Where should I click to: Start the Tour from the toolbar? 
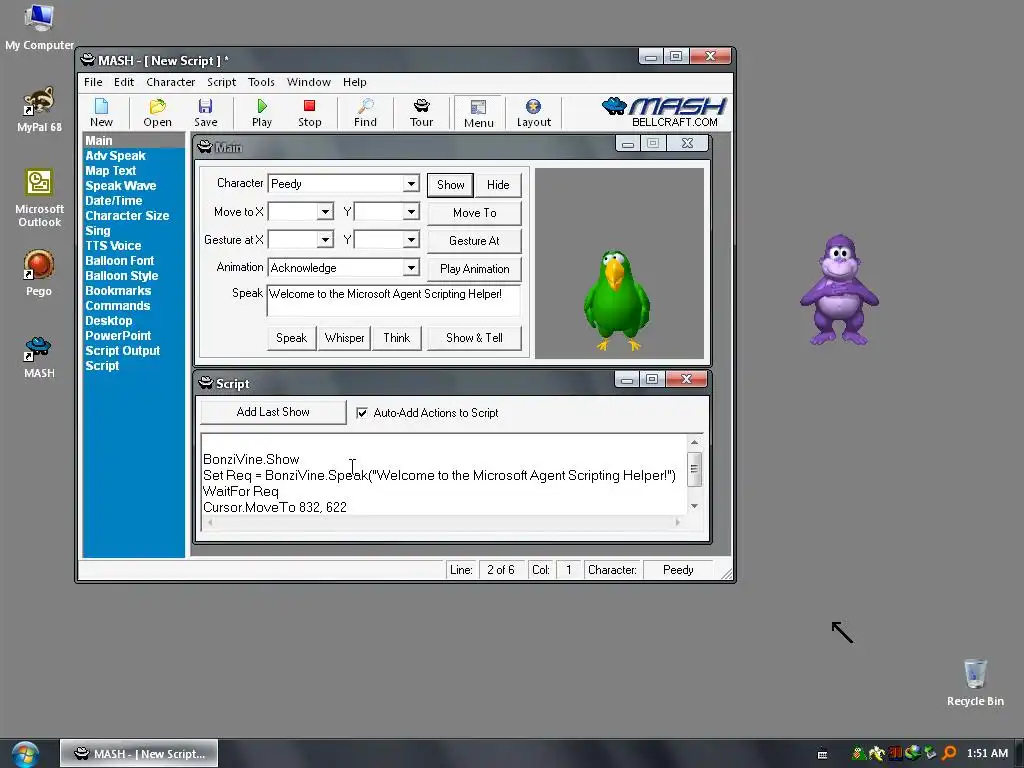422,112
